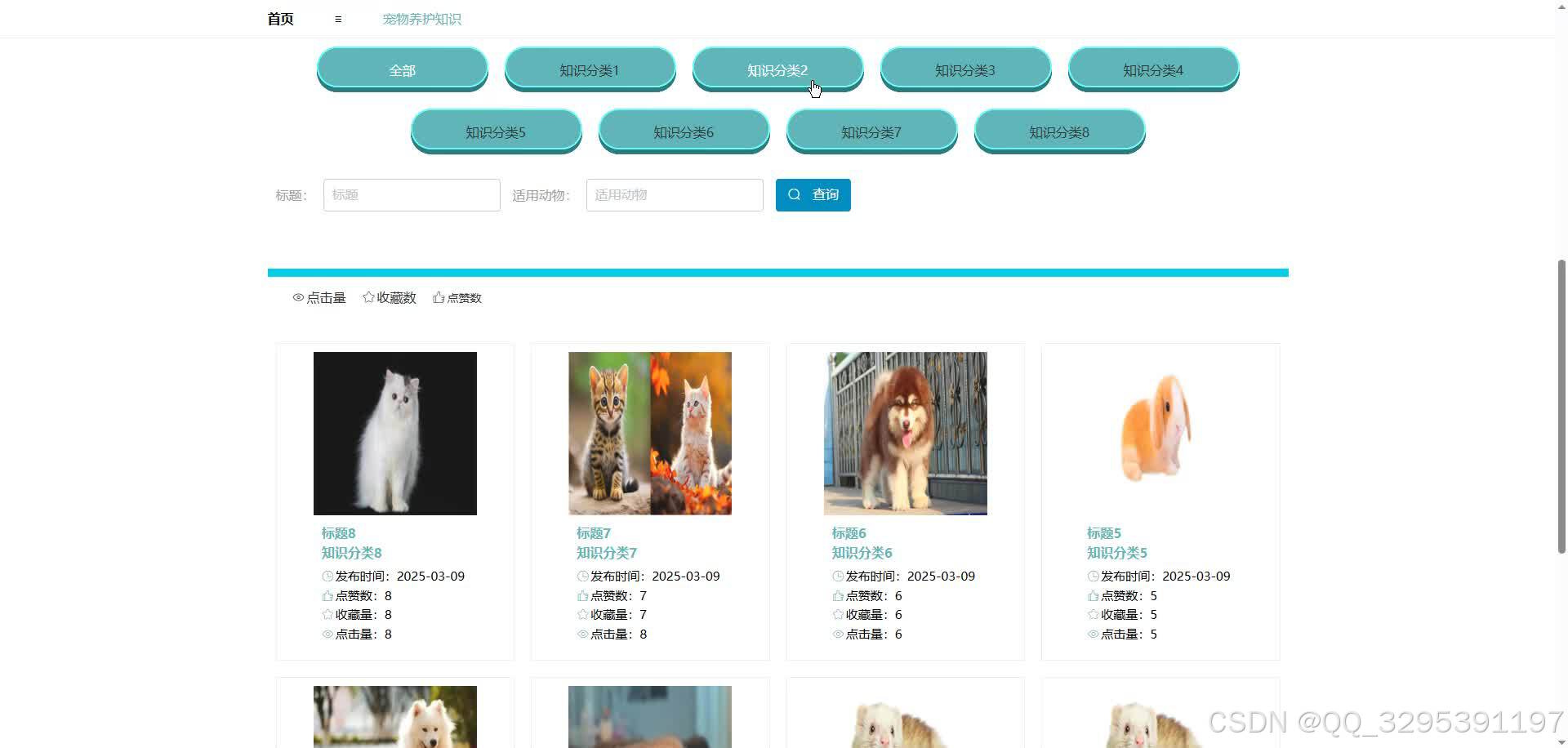Open the orange rabbit image for 标题5
Image resolution: width=1568 pixels, height=748 pixels.
1160,434
